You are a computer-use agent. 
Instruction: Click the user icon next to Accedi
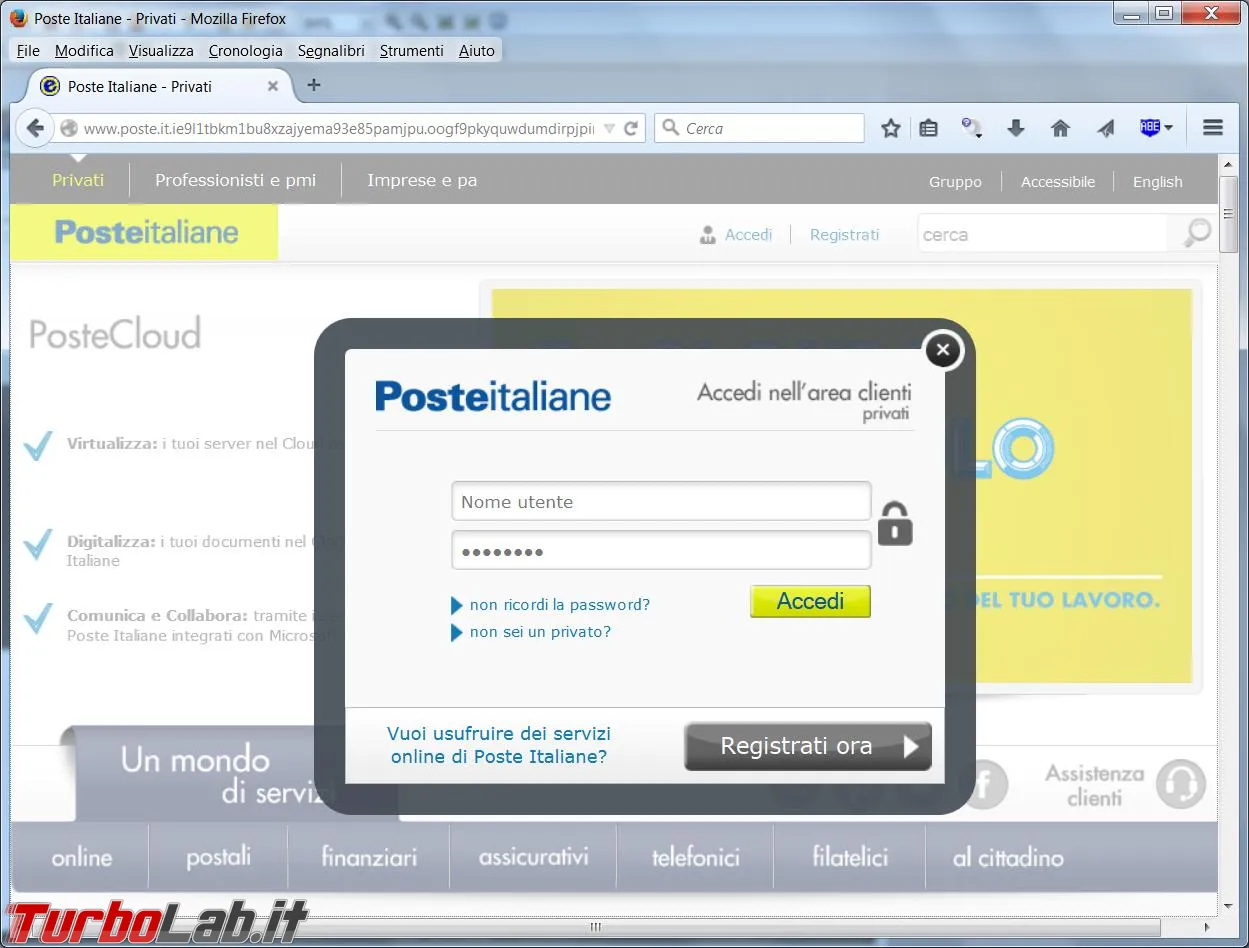[708, 235]
